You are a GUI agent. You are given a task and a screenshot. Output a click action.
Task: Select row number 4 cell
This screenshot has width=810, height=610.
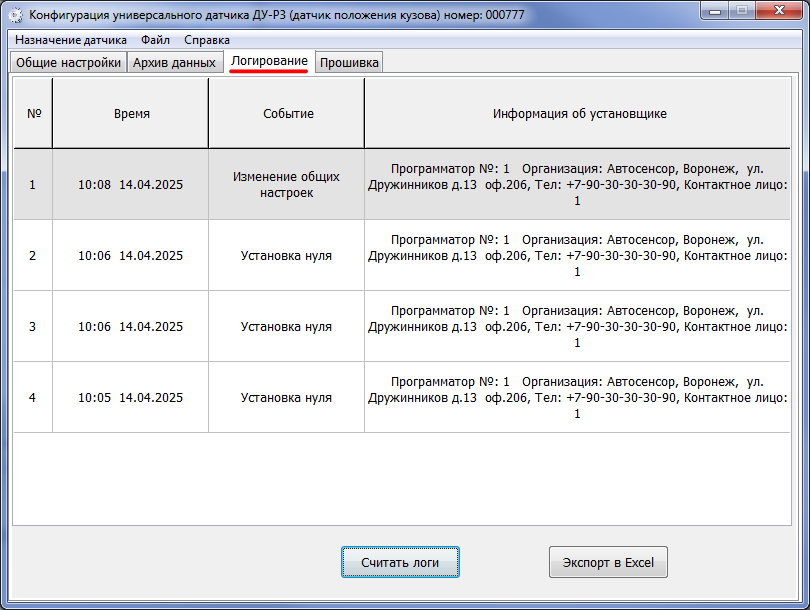[33, 397]
